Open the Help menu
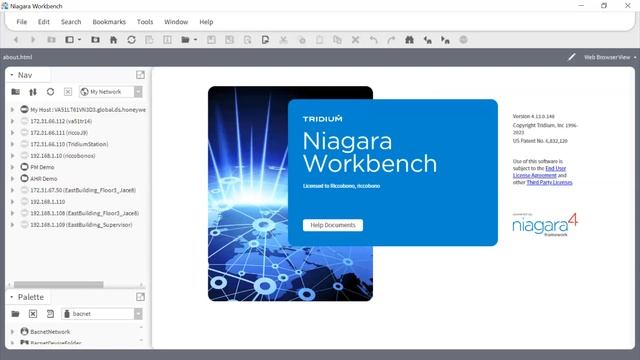This screenshot has height=360, width=640. (206, 22)
